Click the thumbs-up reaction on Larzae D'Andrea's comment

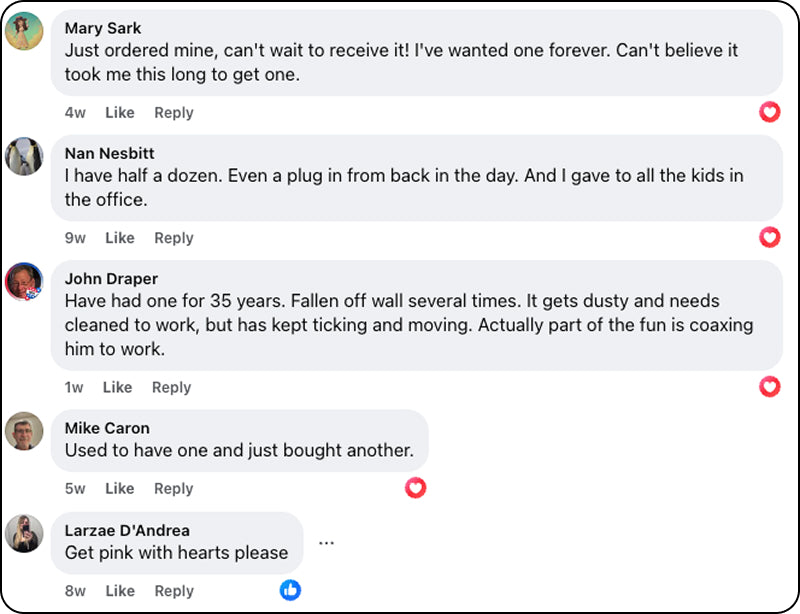(290, 590)
